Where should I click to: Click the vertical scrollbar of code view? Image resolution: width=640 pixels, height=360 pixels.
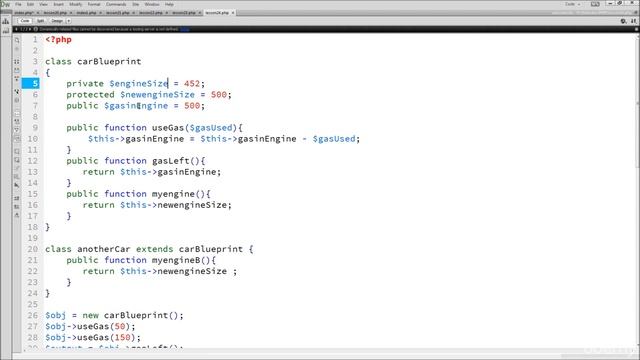[637, 190]
